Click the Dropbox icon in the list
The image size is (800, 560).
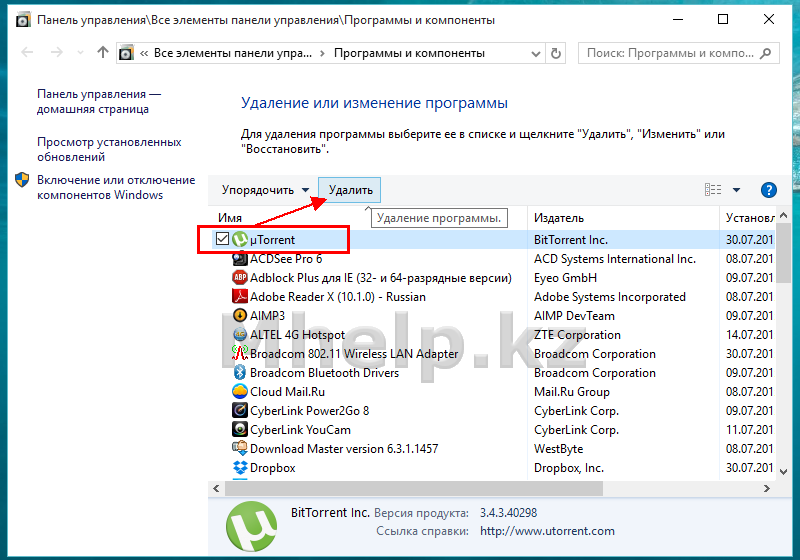pos(240,468)
